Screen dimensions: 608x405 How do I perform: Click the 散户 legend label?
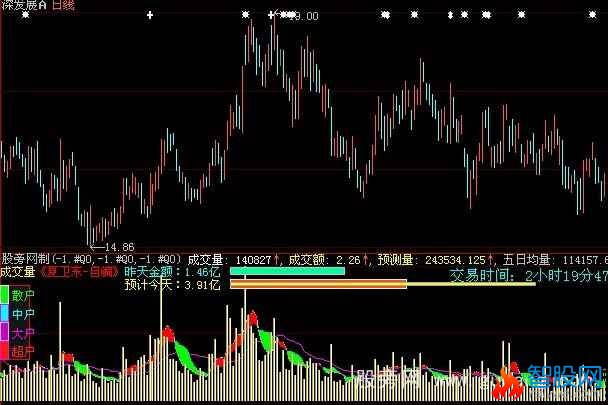pyautogui.click(x=23, y=296)
